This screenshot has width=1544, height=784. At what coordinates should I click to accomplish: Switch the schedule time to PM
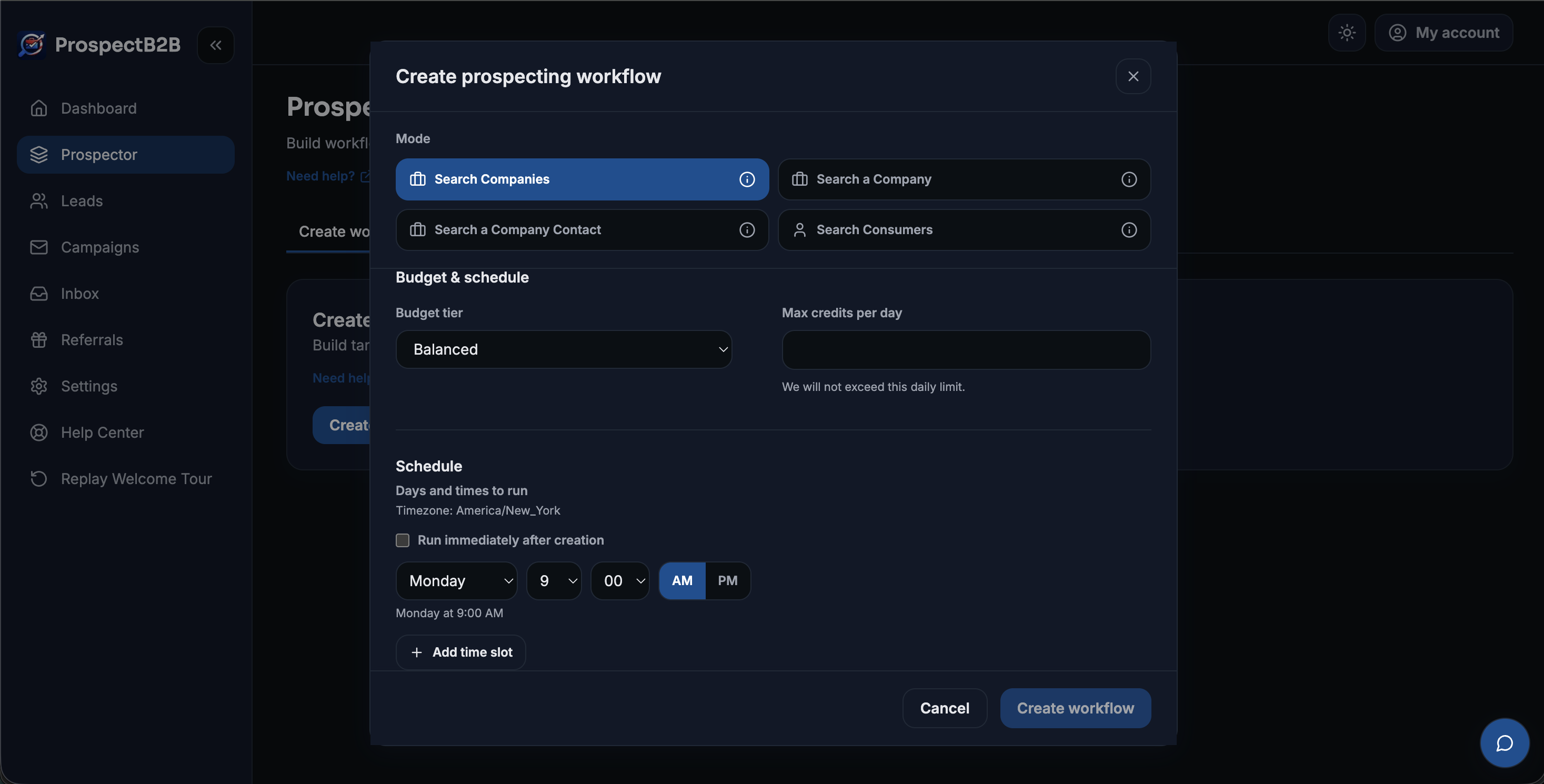click(727, 580)
